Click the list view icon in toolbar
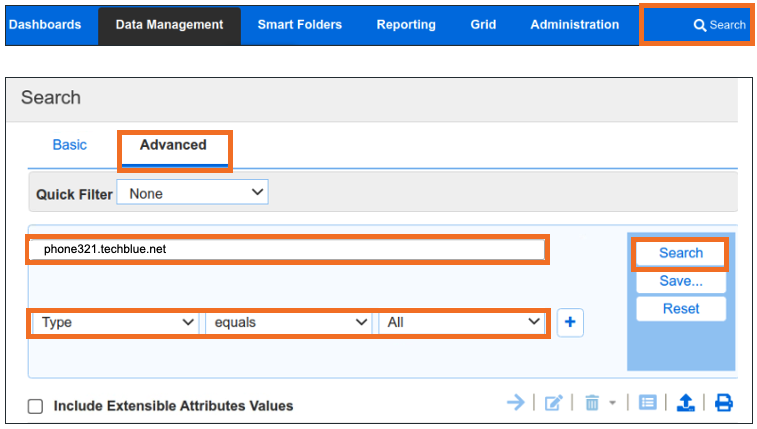Viewport: 757px width, 429px height. point(647,402)
